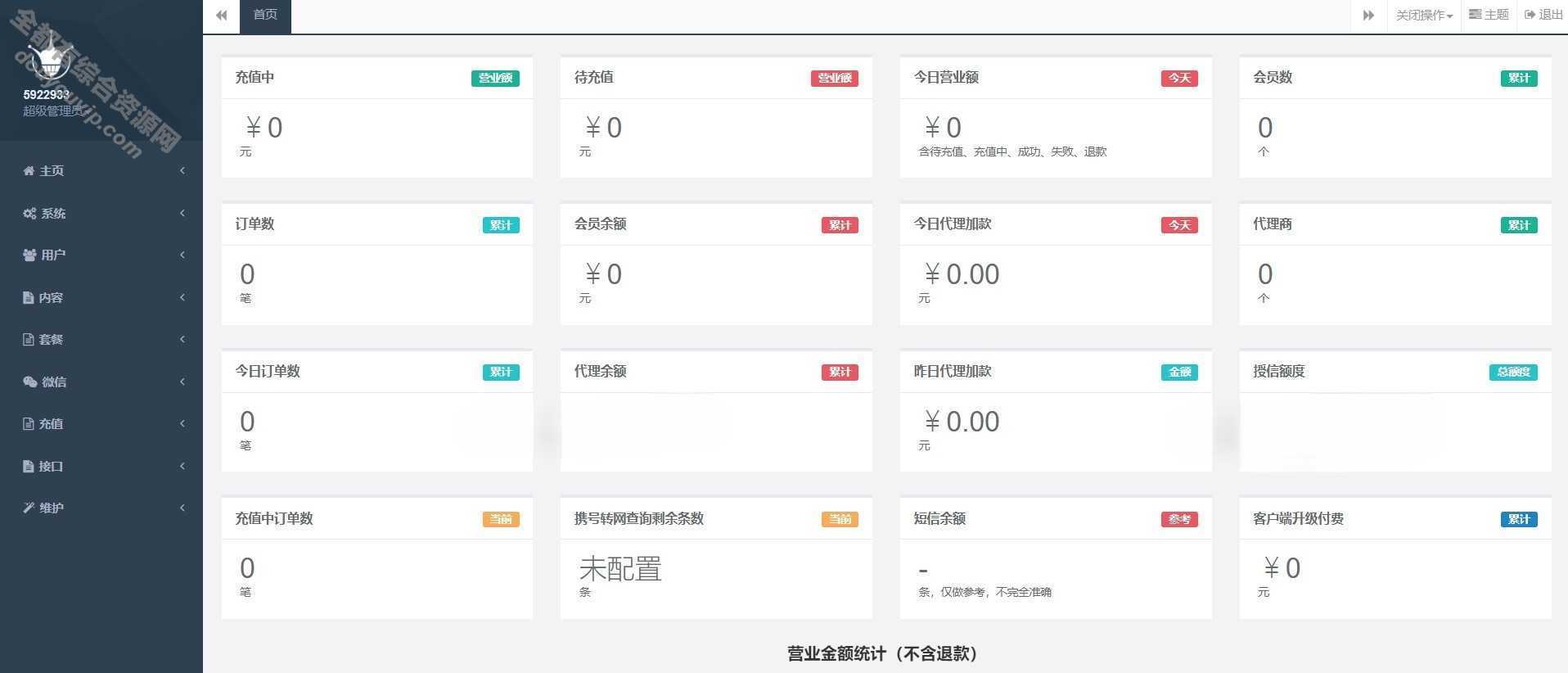Click the 累计 badge on 会员余额 card
The width and height of the screenshot is (1568, 673).
840,225
